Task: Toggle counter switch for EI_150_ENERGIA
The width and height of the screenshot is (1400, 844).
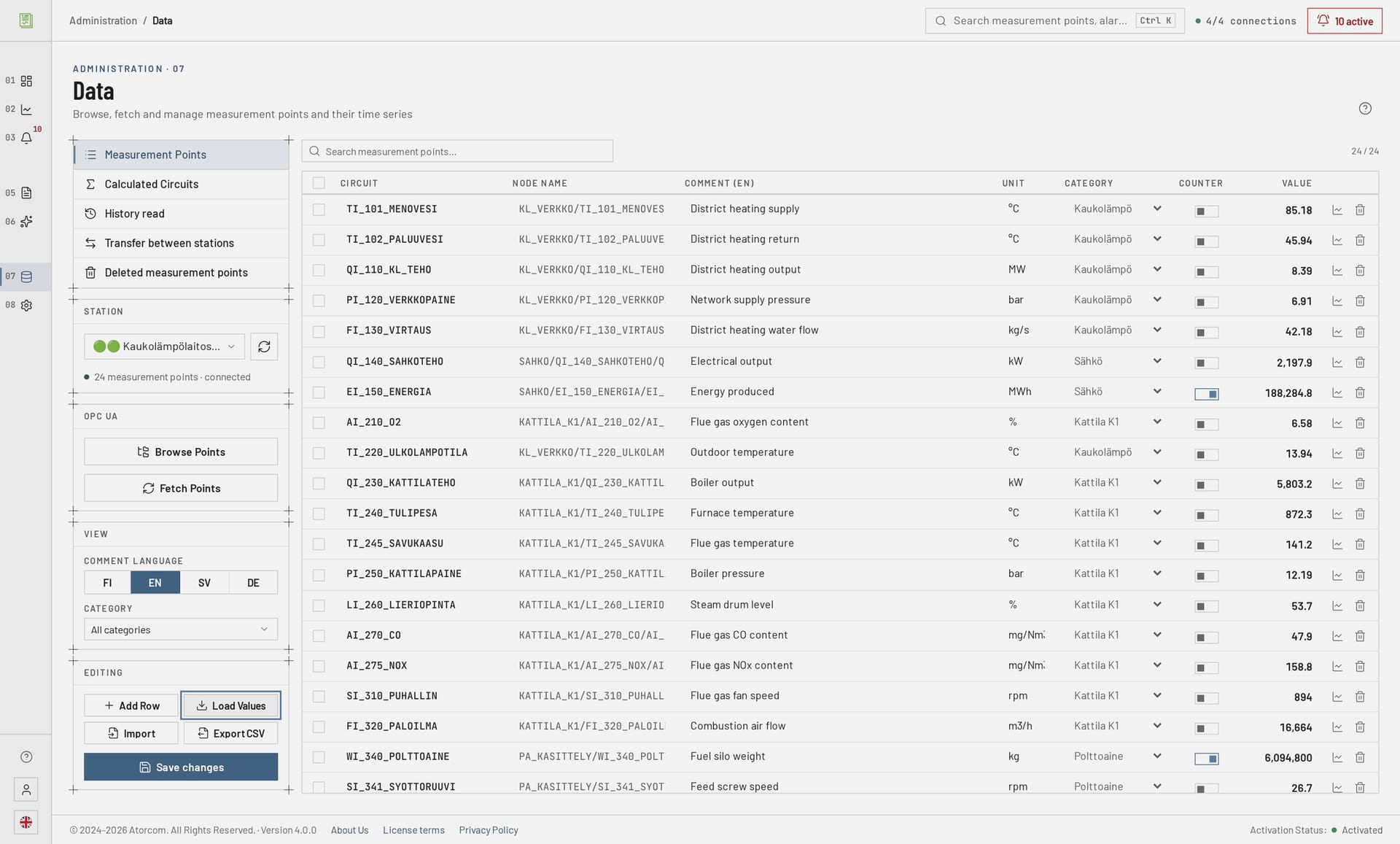Action: point(1207,394)
